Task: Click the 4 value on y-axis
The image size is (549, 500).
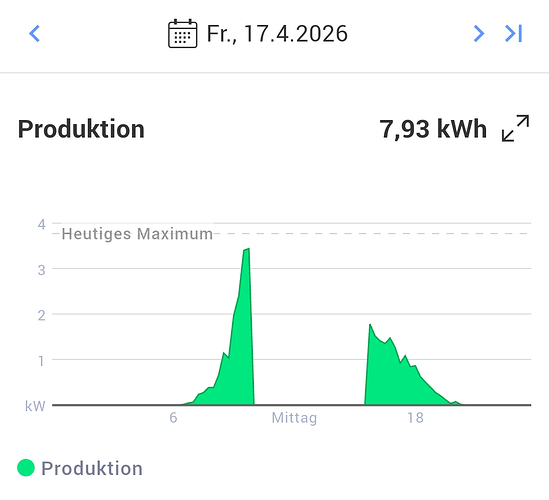Action: click(42, 224)
